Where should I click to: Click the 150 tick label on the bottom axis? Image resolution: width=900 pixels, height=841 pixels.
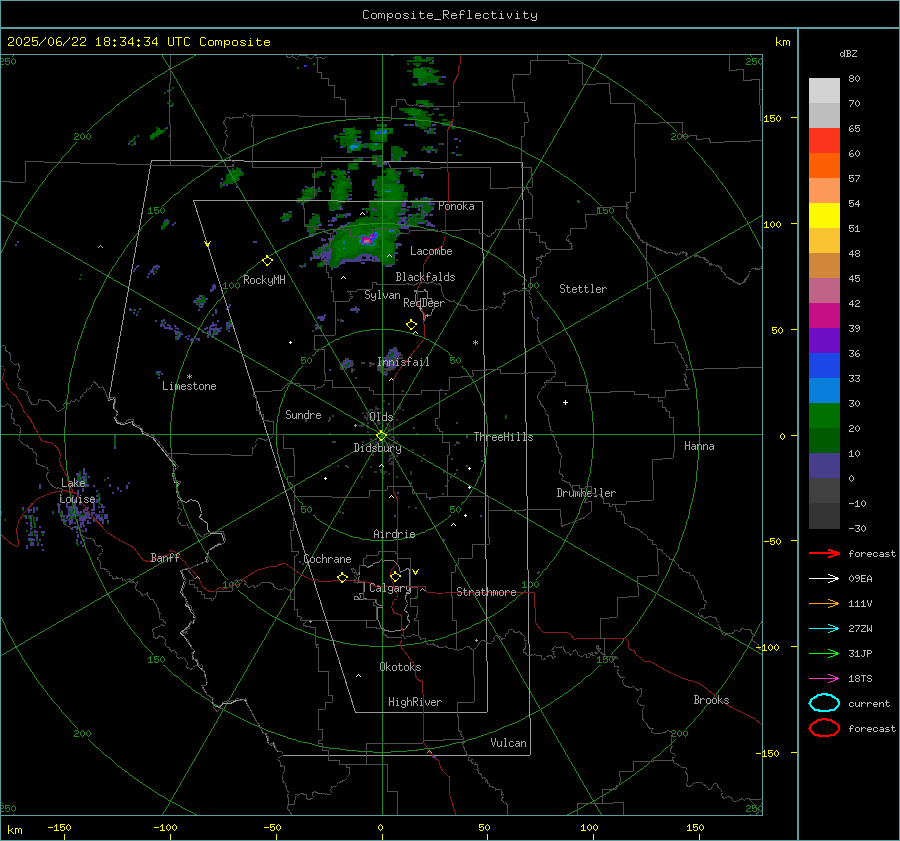pos(695,827)
